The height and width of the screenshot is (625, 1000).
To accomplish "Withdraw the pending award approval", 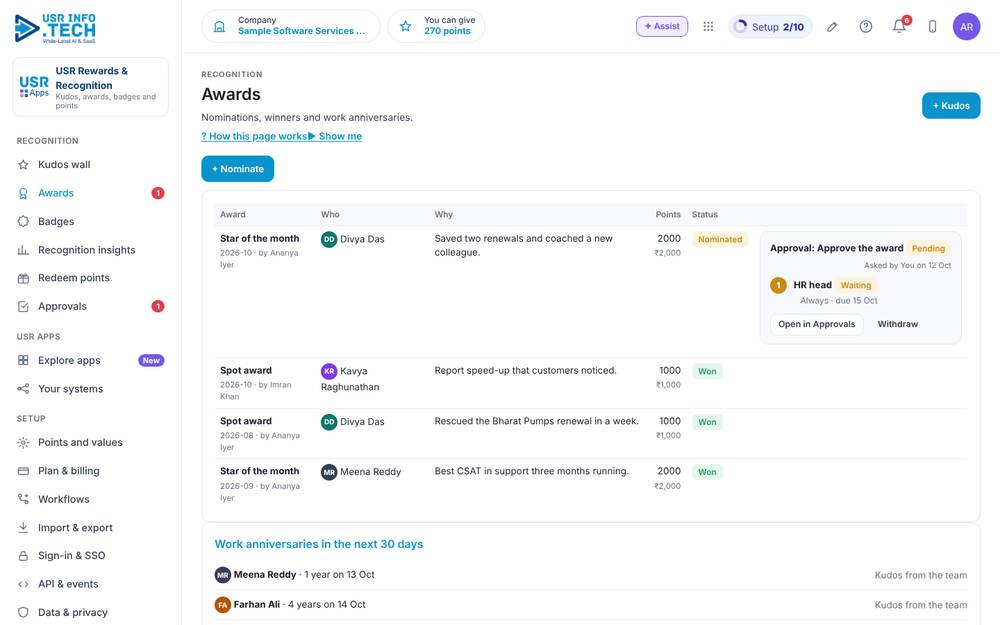I will pos(897,324).
